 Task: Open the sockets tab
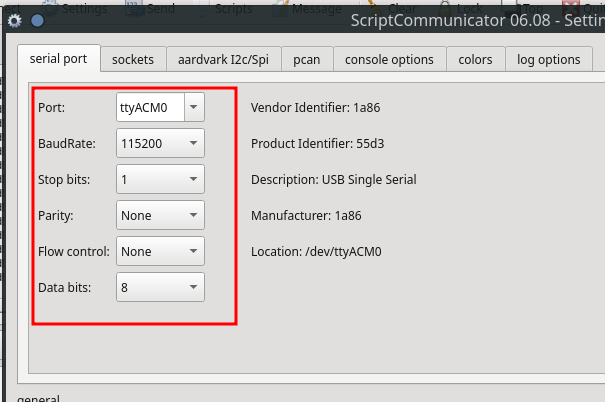click(133, 59)
